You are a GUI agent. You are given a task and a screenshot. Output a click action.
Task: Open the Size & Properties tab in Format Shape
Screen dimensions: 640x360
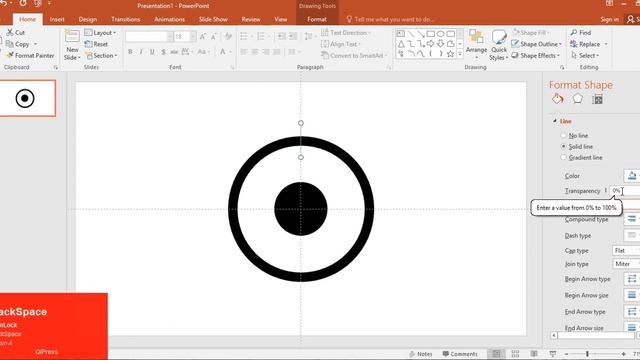click(597, 99)
